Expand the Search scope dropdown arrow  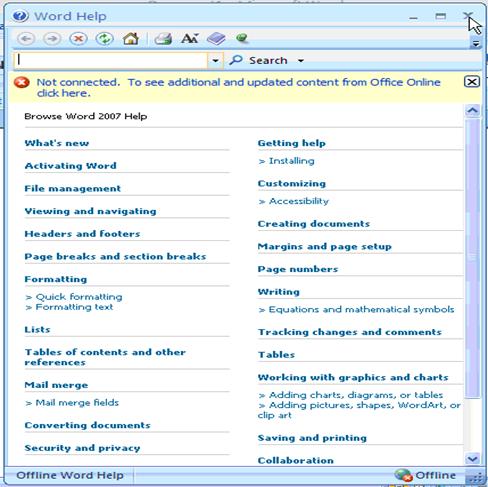(301, 61)
